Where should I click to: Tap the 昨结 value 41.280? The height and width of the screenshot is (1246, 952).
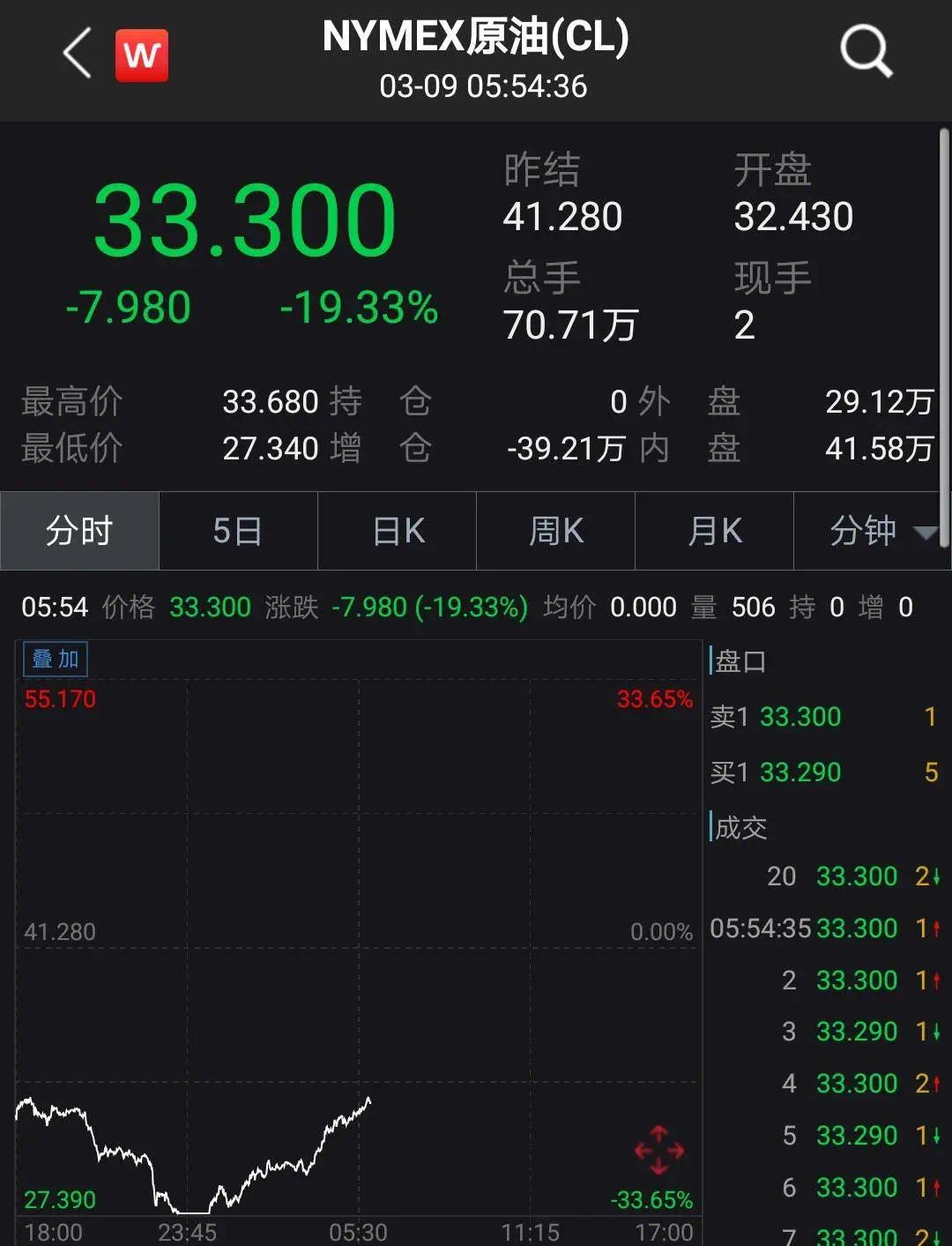point(562,217)
